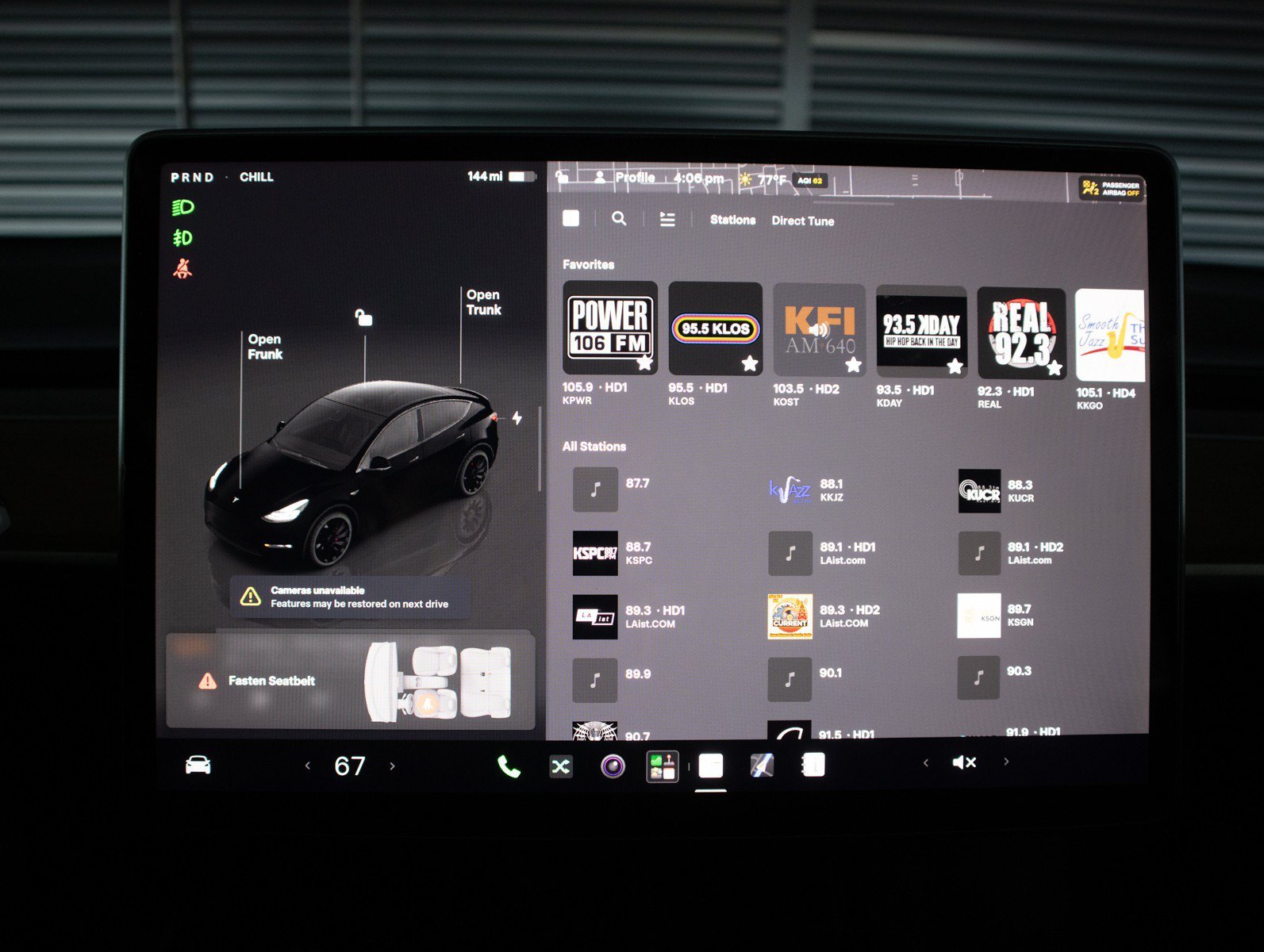Screen dimensions: 1264x952
Task: Tap the fog light indicator icon
Action: coord(182,237)
